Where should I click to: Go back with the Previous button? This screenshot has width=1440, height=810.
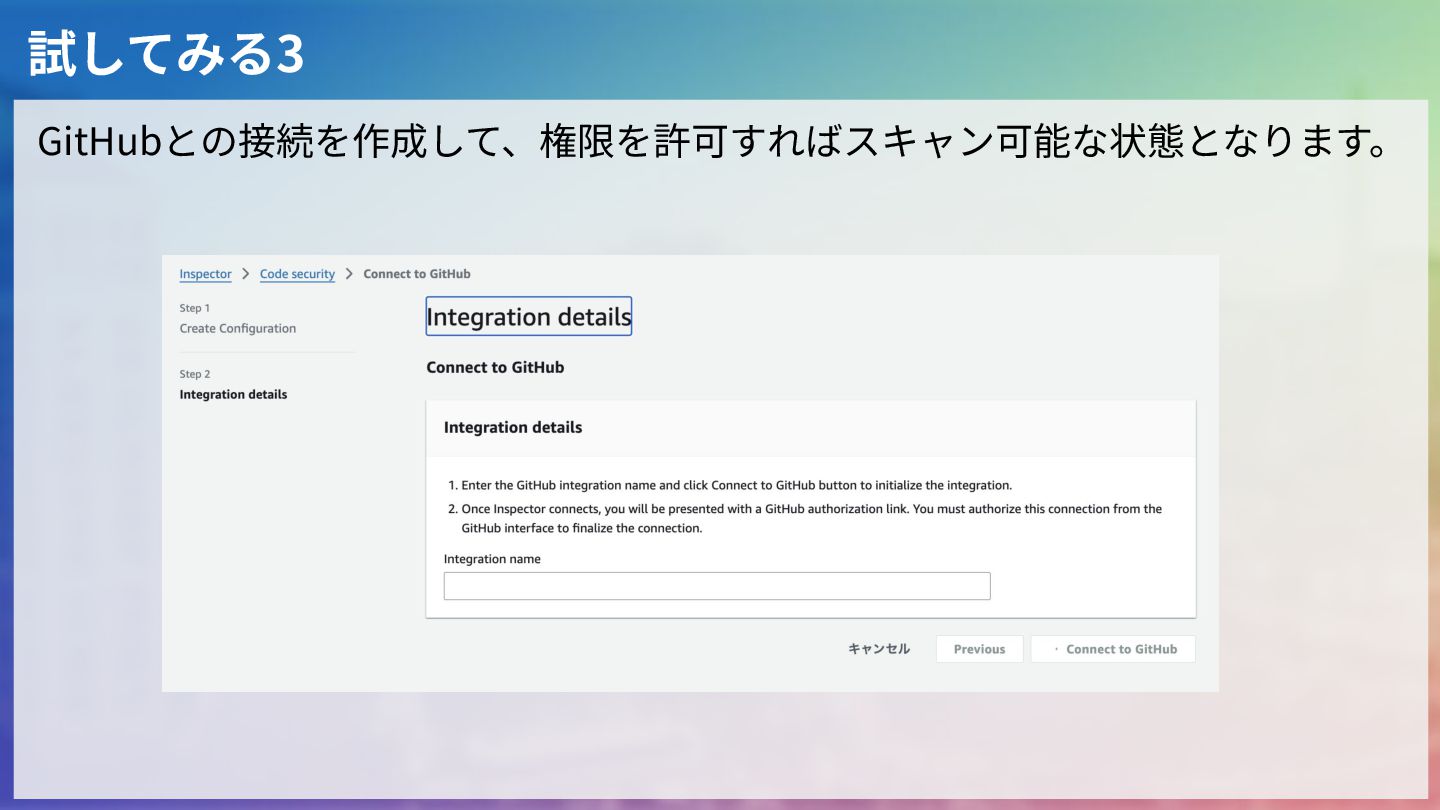[x=979, y=649]
